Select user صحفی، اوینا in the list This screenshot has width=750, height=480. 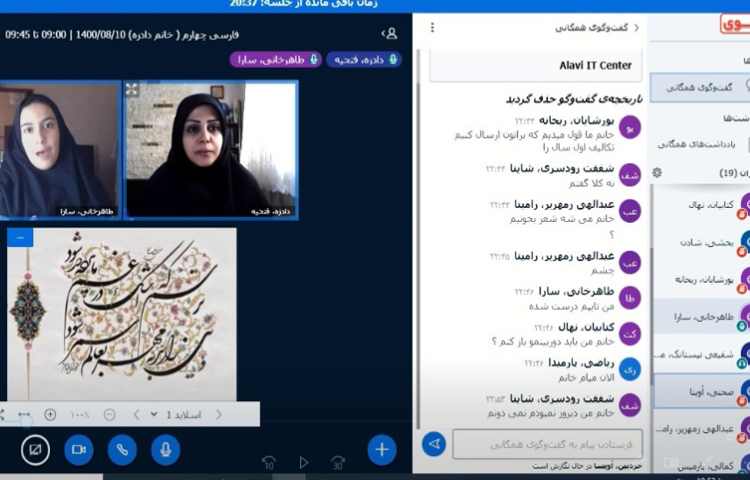point(701,392)
